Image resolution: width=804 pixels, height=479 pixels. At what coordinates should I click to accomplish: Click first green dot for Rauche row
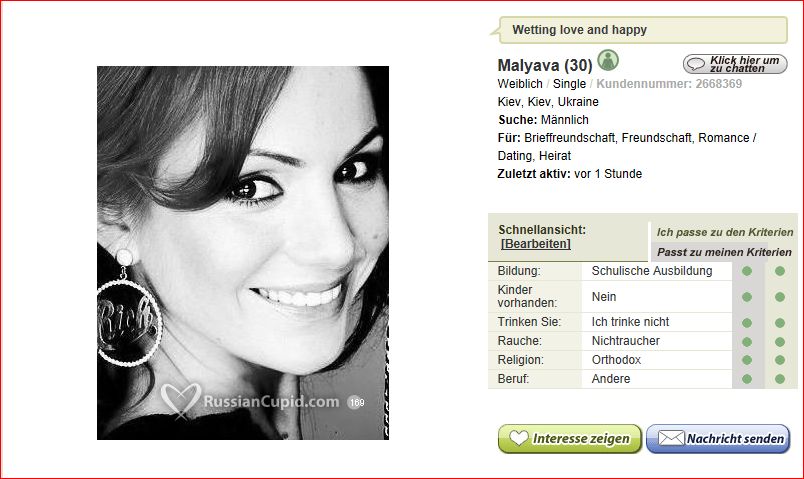pos(747,342)
